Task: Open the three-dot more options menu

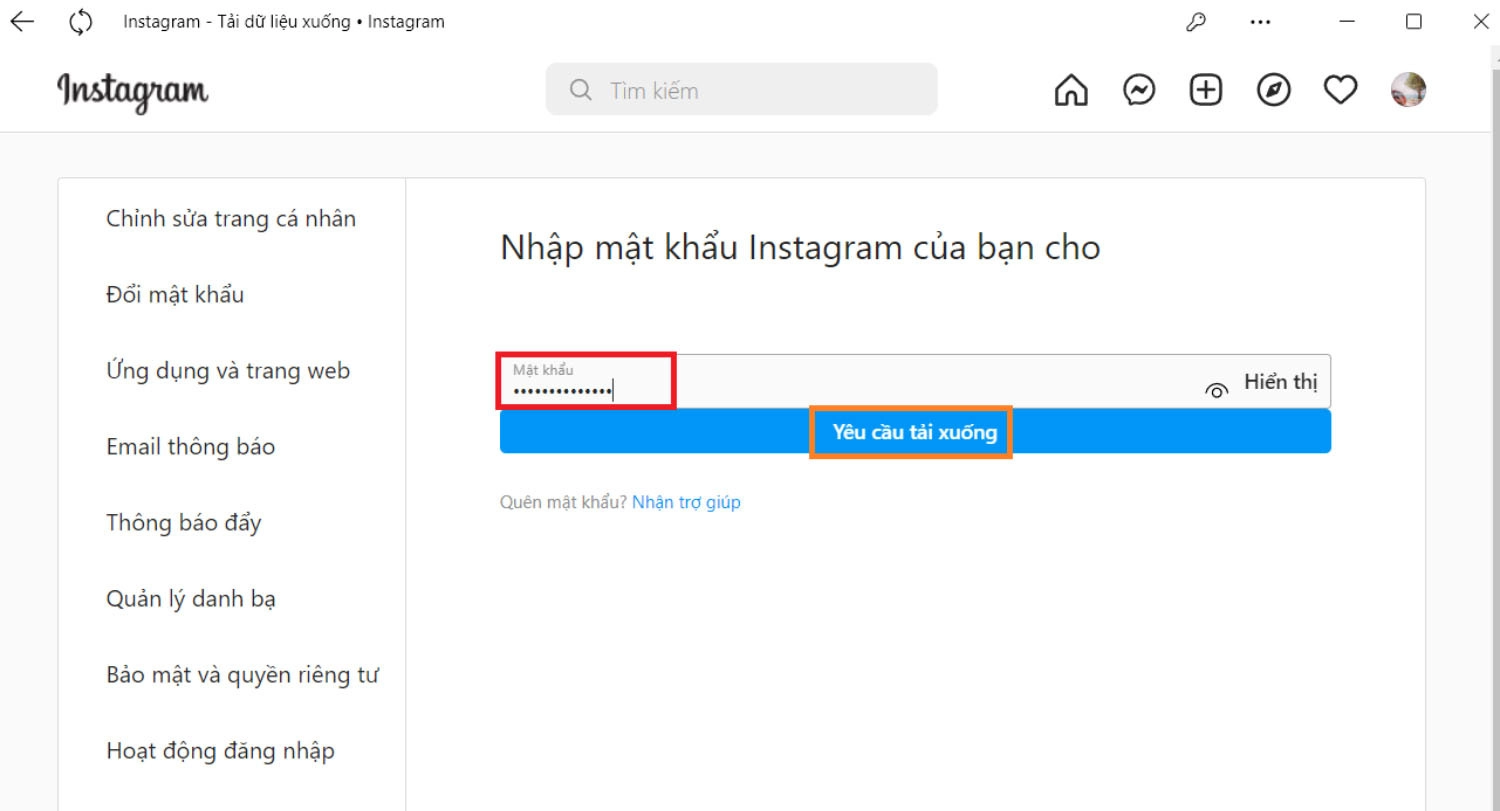Action: pos(1261,22)
